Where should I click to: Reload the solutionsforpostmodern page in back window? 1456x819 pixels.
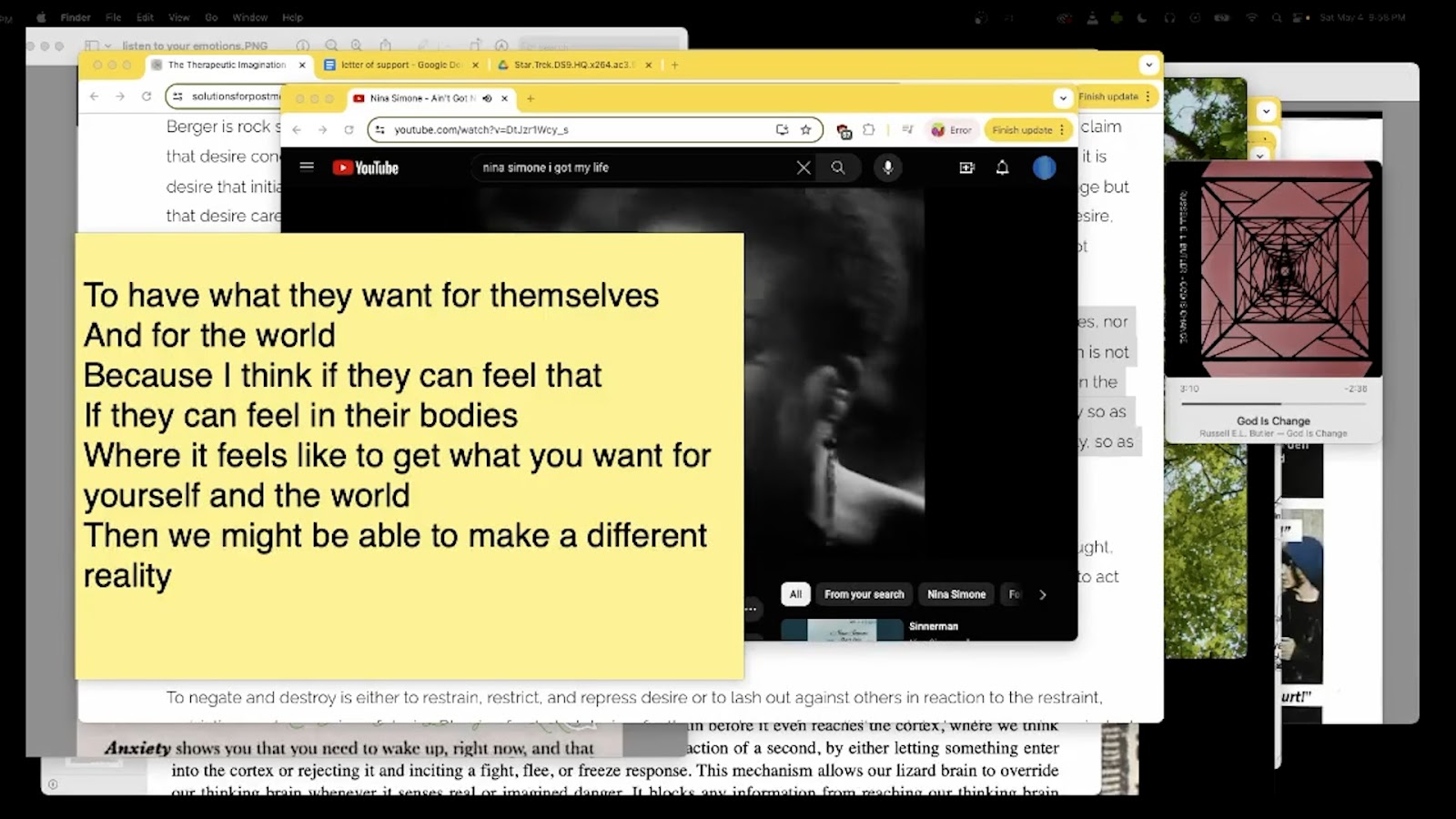pos(146,96)
